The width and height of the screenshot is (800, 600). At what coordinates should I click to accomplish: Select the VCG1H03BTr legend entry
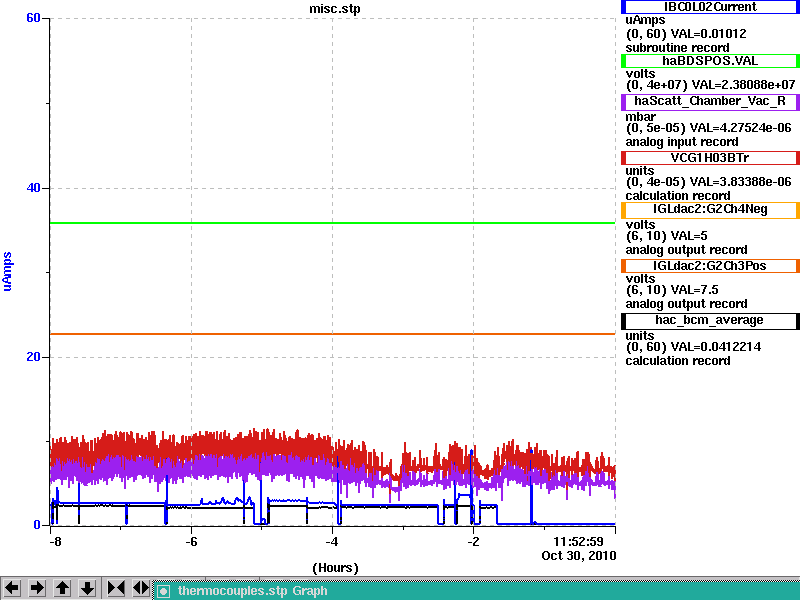coord(710,158)
